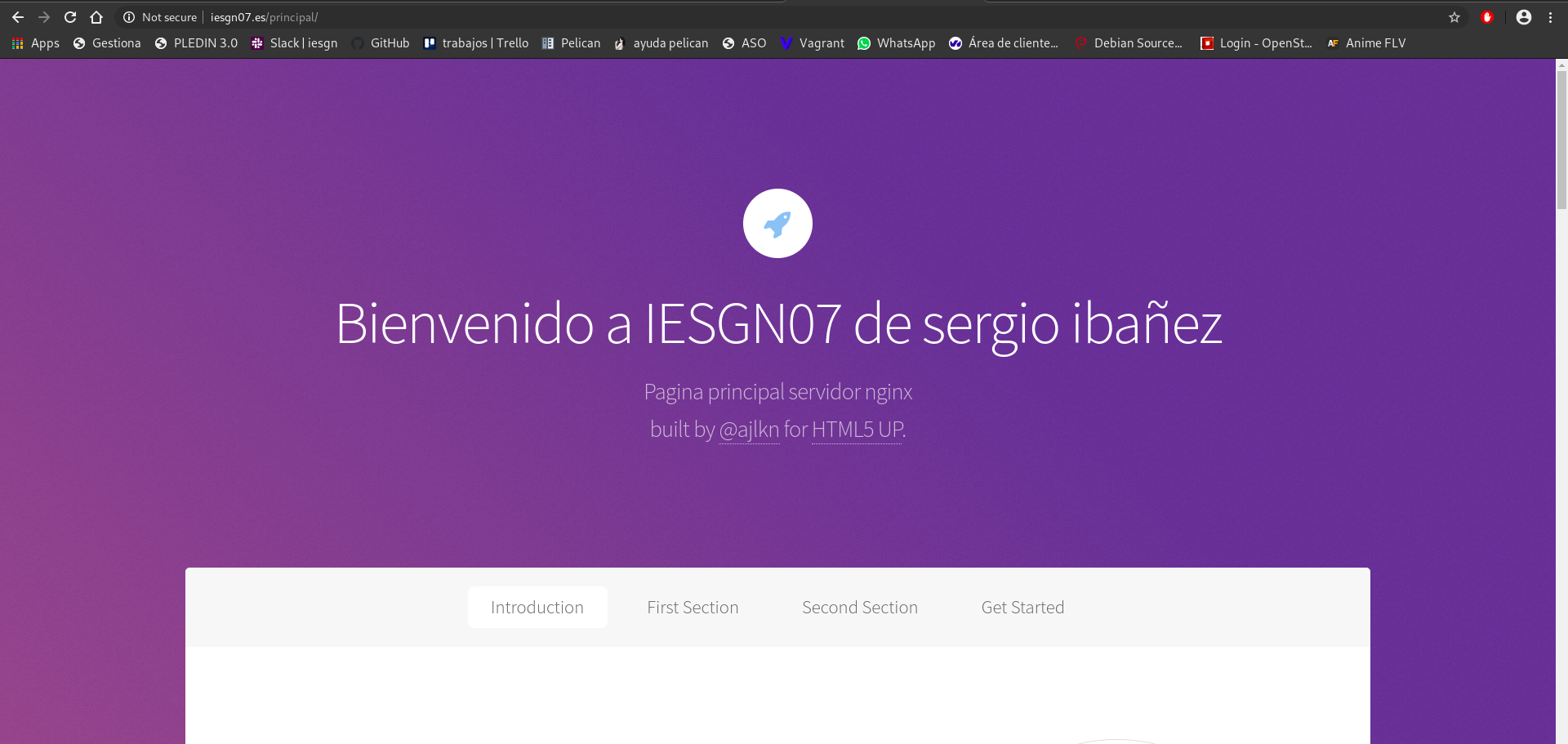The image size is (1568, 744).
Task: Follow the @ajlkn link
Action: pos(748,430)
